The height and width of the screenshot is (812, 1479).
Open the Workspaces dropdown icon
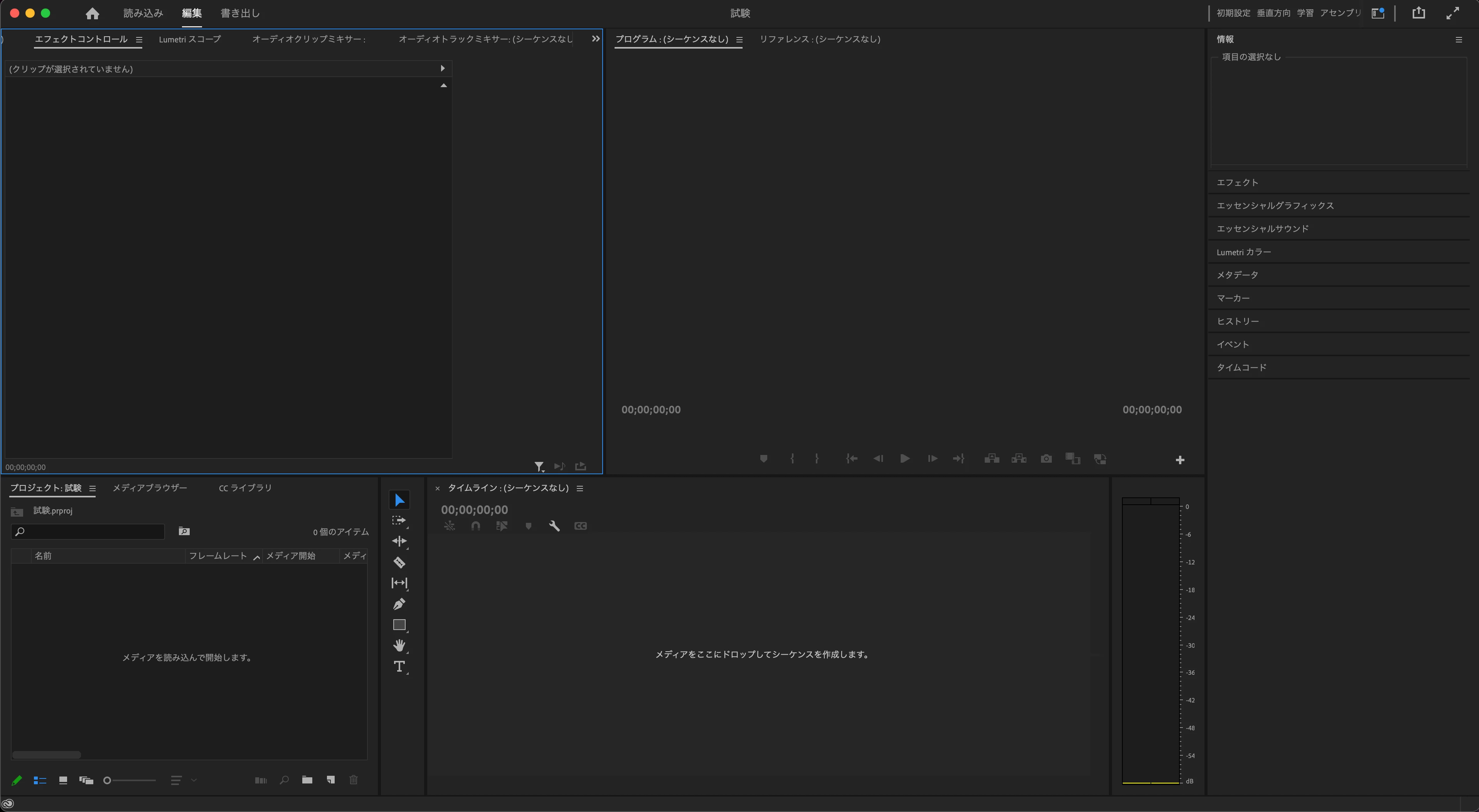click(1377, 13)
